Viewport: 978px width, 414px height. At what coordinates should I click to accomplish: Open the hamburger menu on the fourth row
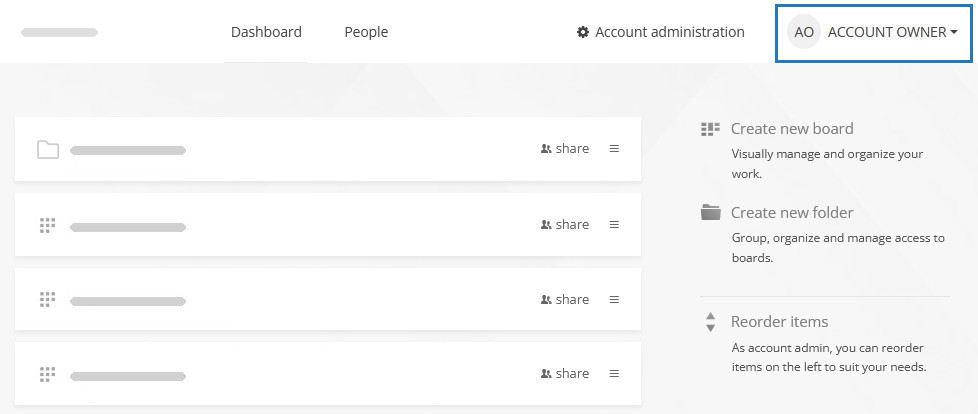[x=614, y=373]
